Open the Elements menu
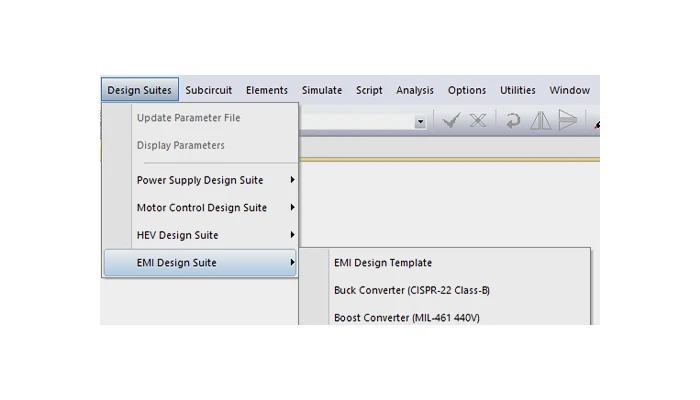This screenshot has width=700, height=400. [x=267, y=90]
